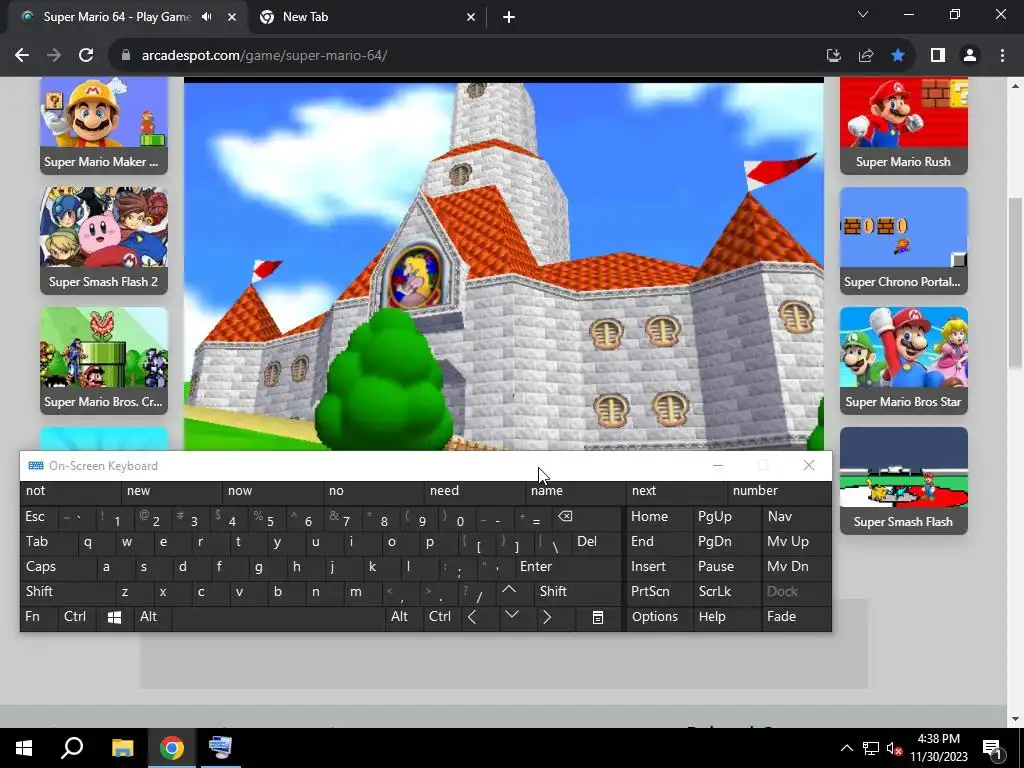Image resolution: width=1024 pixels, height=768 pixels.
Task: Open taskbar search magnifier
Action: tap(72, 748)
